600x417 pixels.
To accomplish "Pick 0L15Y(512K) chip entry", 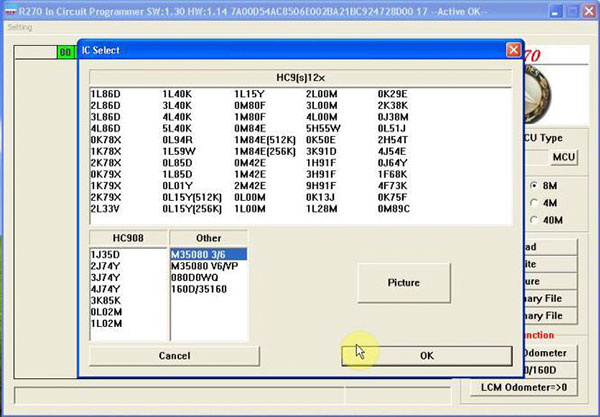I will point(192,197).
